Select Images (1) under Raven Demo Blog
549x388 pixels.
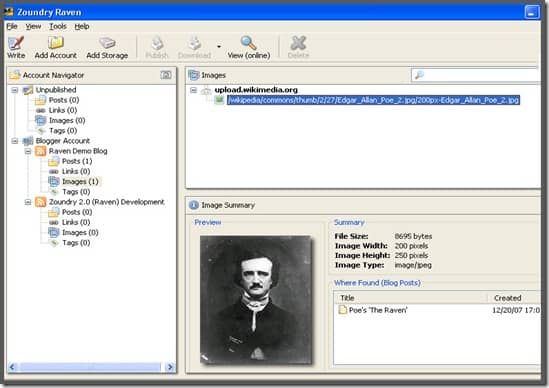point(80,181)
